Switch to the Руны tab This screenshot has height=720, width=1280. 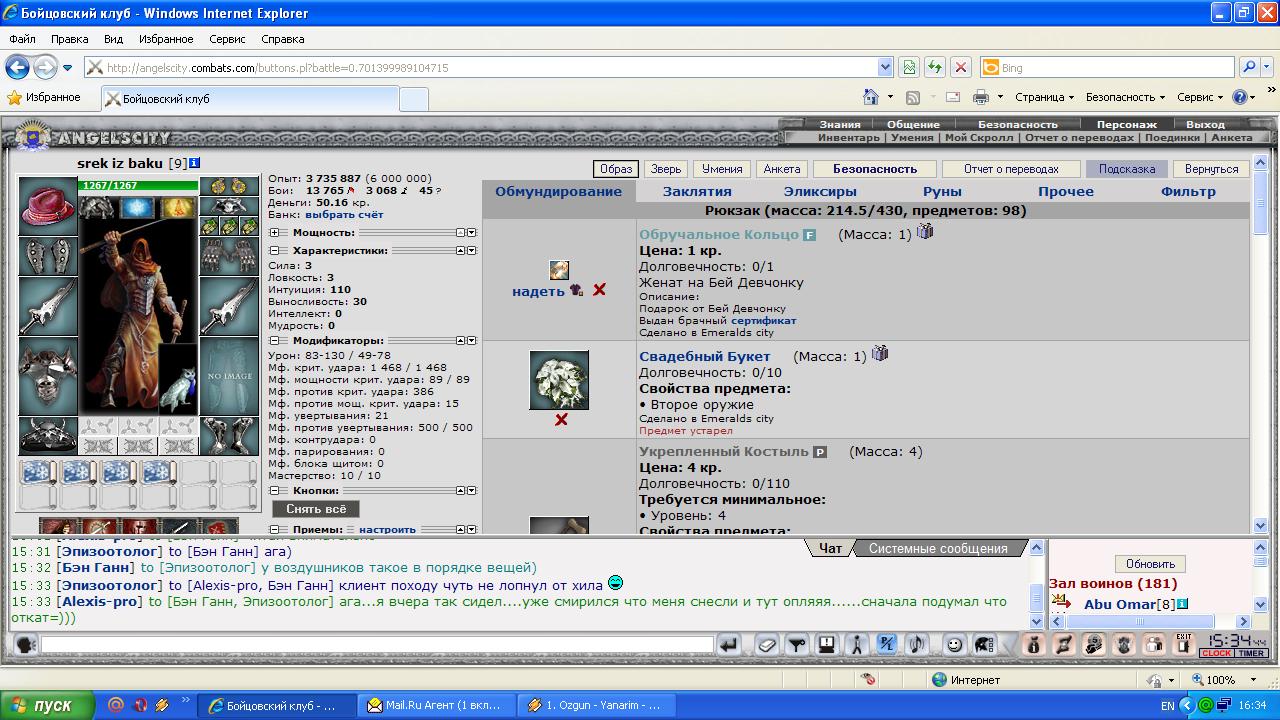point(942,191)
